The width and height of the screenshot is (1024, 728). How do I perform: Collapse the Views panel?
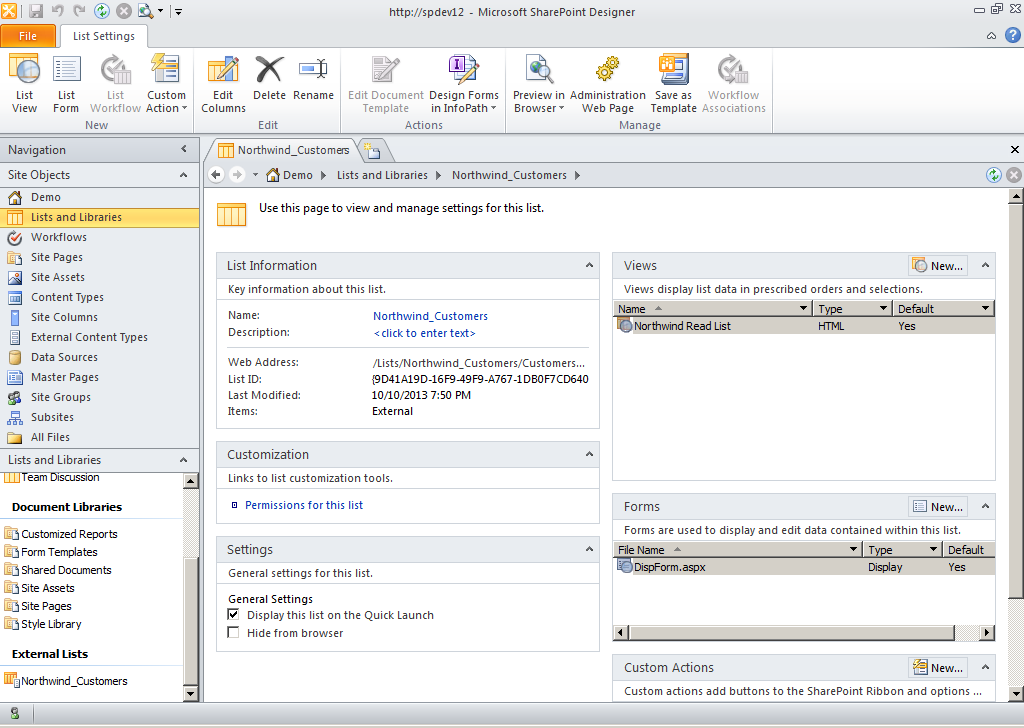pyautogui.click(x=985, y=266)
